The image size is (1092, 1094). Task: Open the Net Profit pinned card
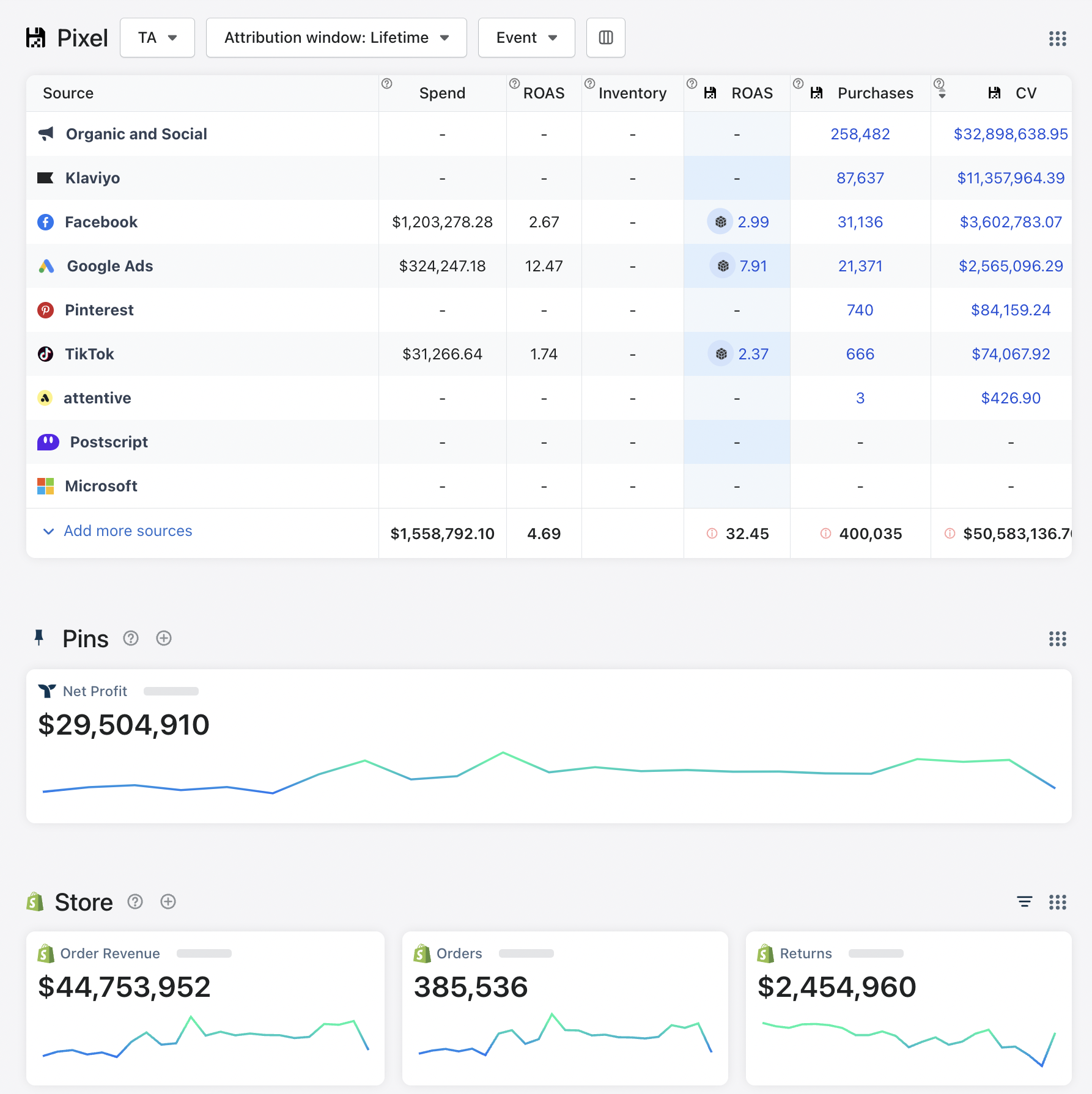coord(548,746)
